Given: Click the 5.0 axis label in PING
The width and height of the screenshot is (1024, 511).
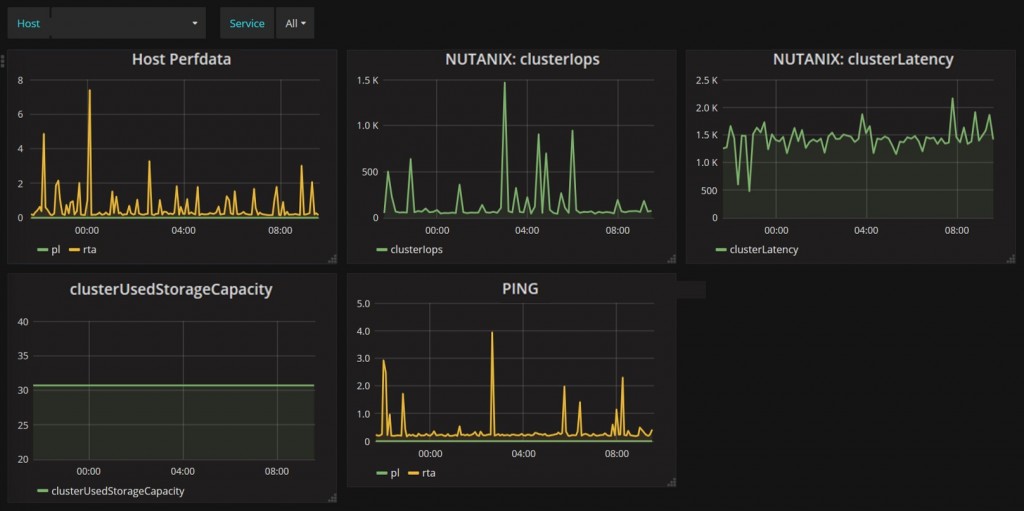Looking at the screenshot, I should click(x=364, y=304).
